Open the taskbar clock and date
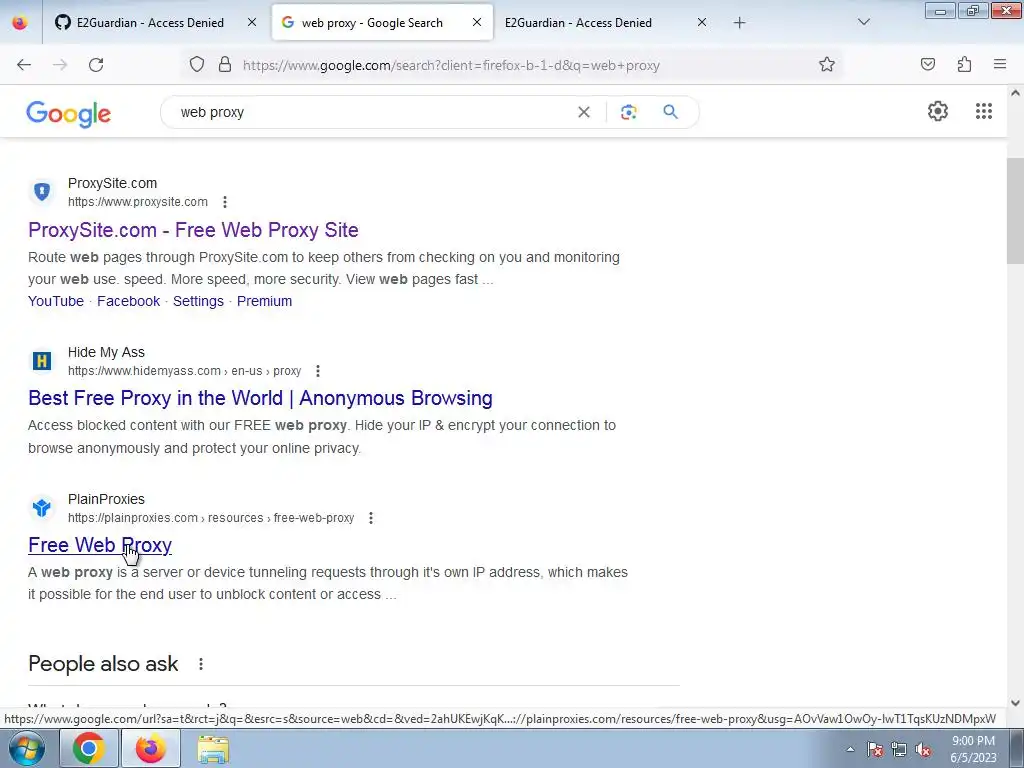The width and height of the screenshot is (1024, 768). coord(973,749)
